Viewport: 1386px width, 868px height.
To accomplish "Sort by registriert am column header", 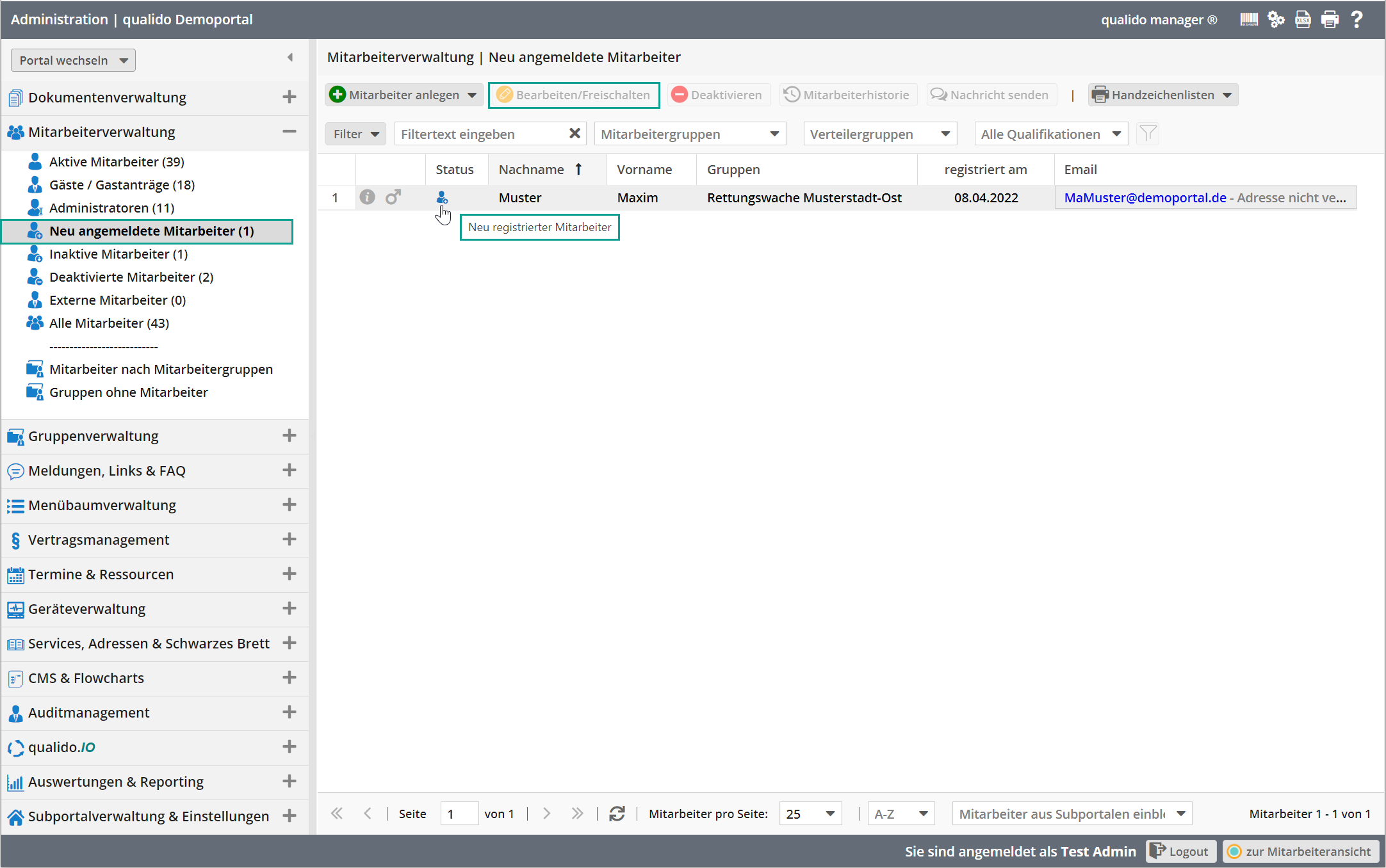I will pos(986,170).
